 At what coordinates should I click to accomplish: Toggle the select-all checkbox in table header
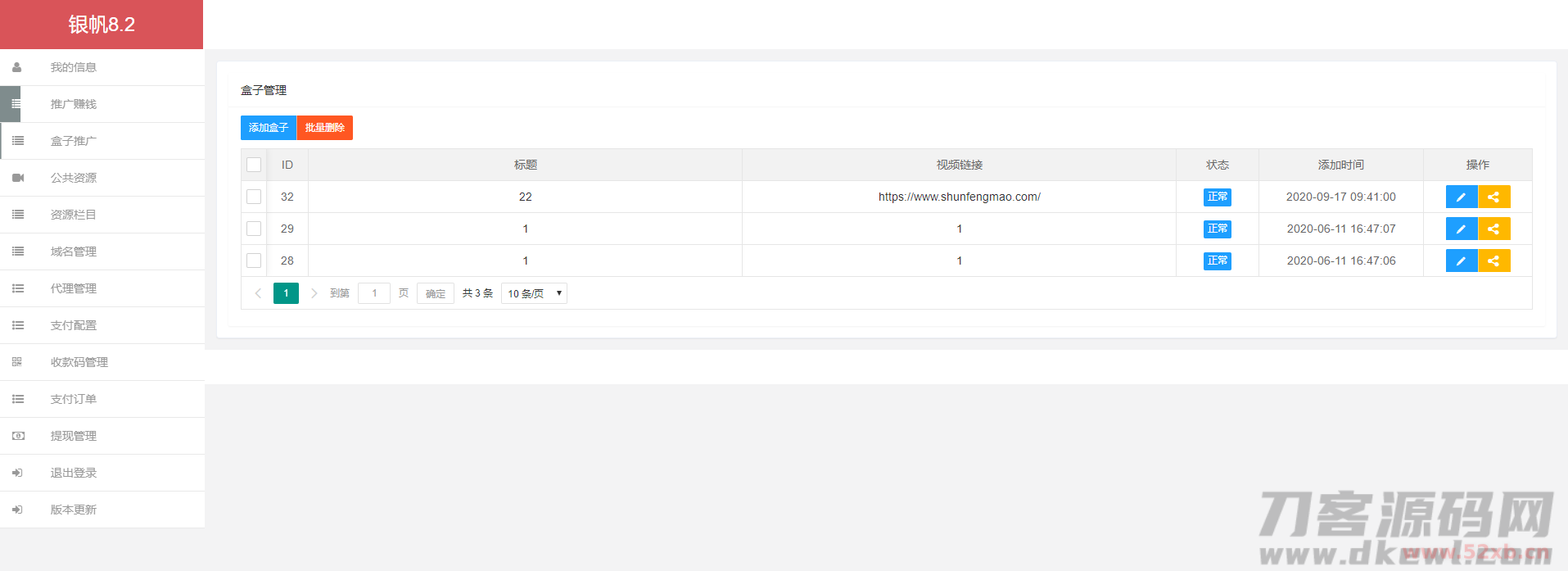tap(254, 165)
